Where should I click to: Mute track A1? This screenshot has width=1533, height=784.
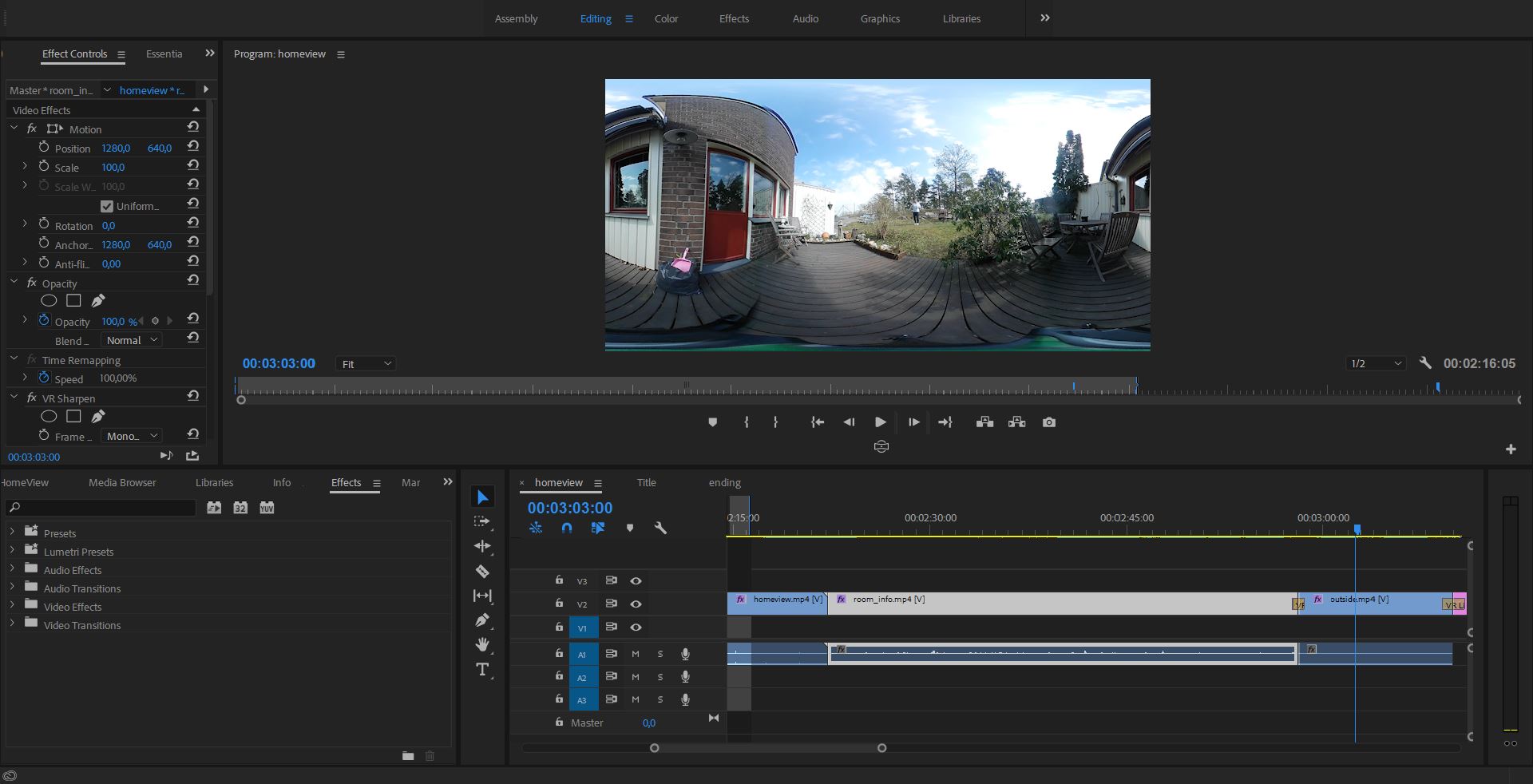[636, 654]
